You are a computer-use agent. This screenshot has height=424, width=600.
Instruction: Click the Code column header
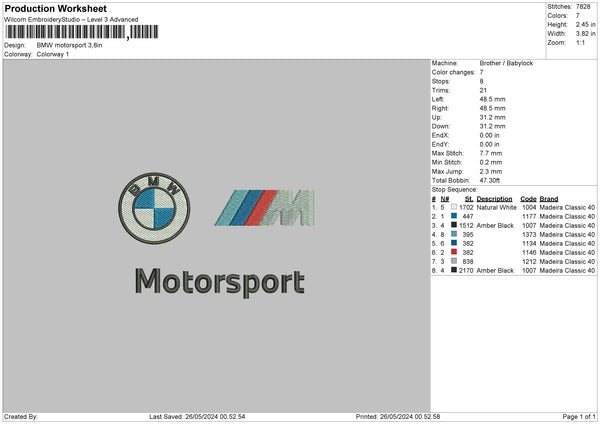529,198
